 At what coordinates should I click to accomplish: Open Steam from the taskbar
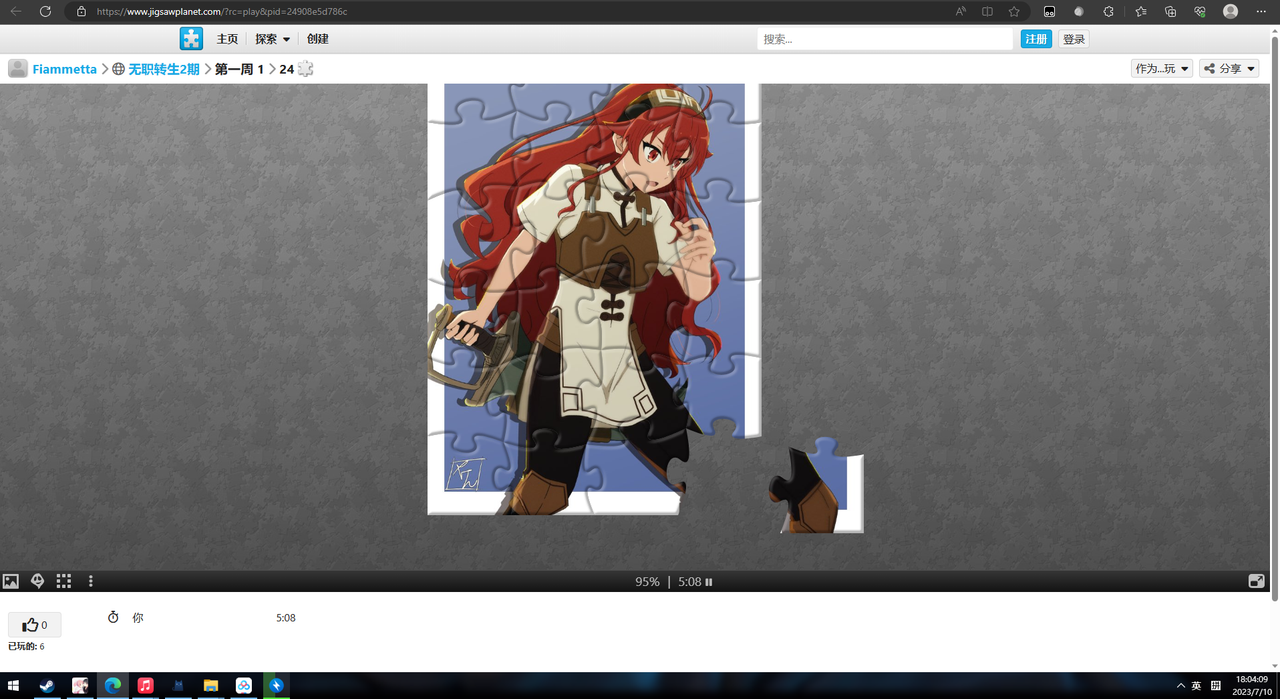click(x=47, y=686)
